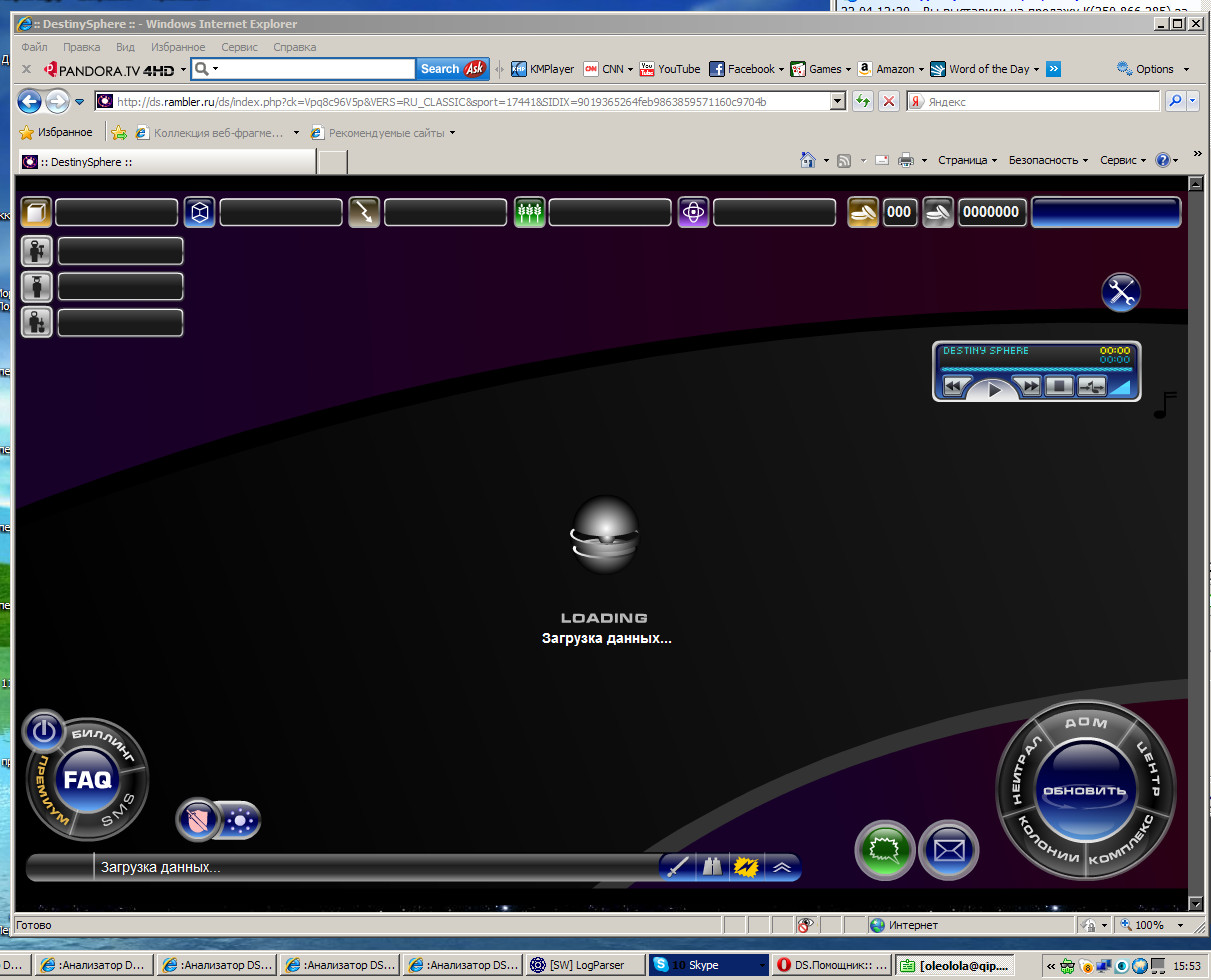The height and width of the screenshot is (980, 1211).
Task: Click the binoculars scout icon
Action: pos(711,867)
